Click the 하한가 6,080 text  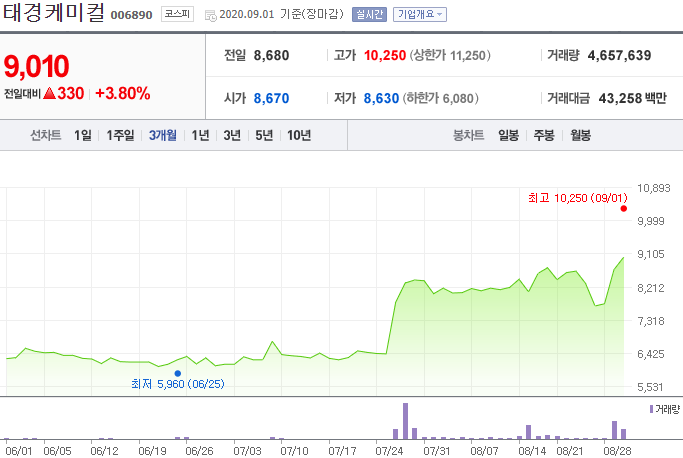[x=440, y=98]
